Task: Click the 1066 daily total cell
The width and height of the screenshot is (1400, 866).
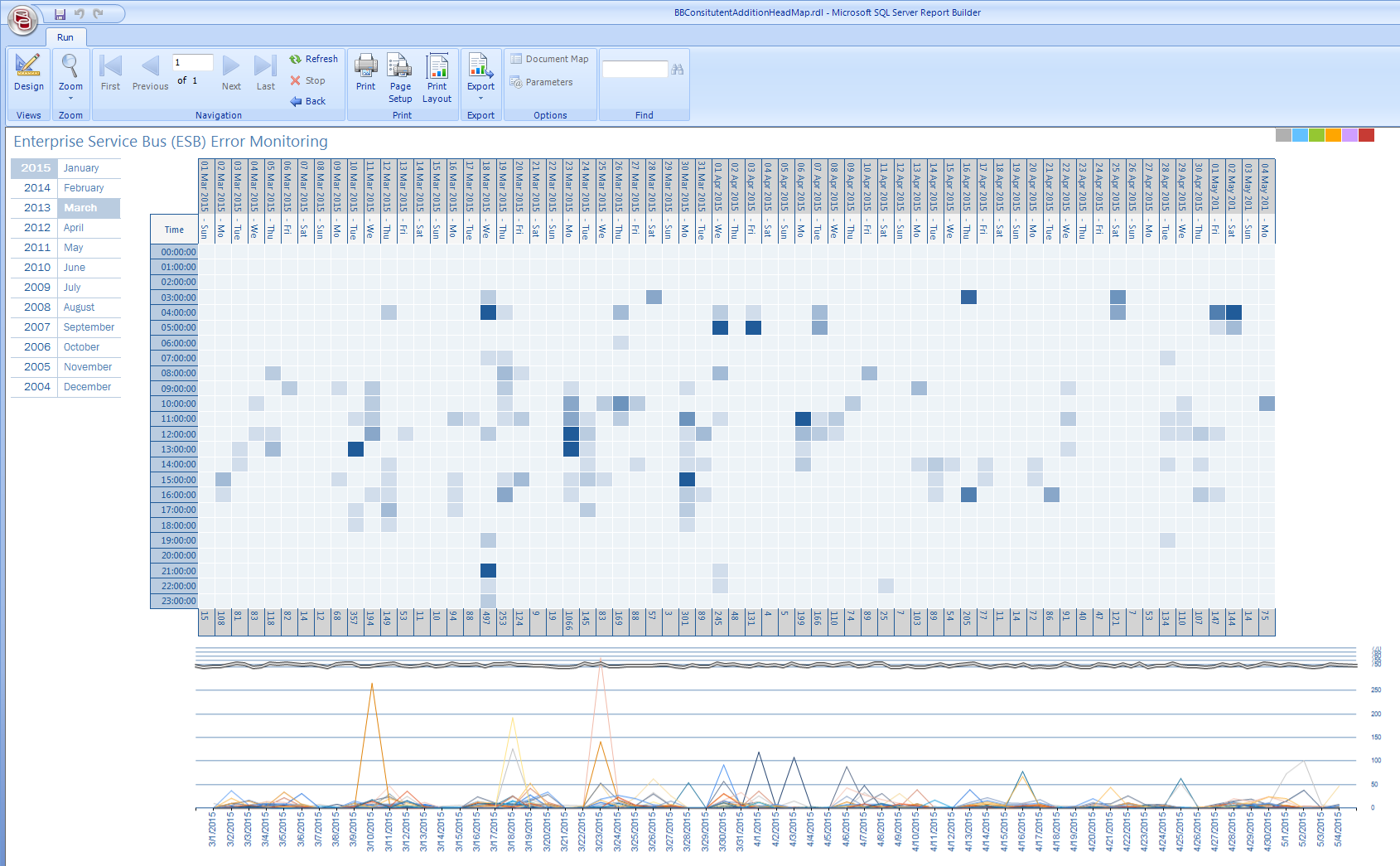Action: point(570,622)
